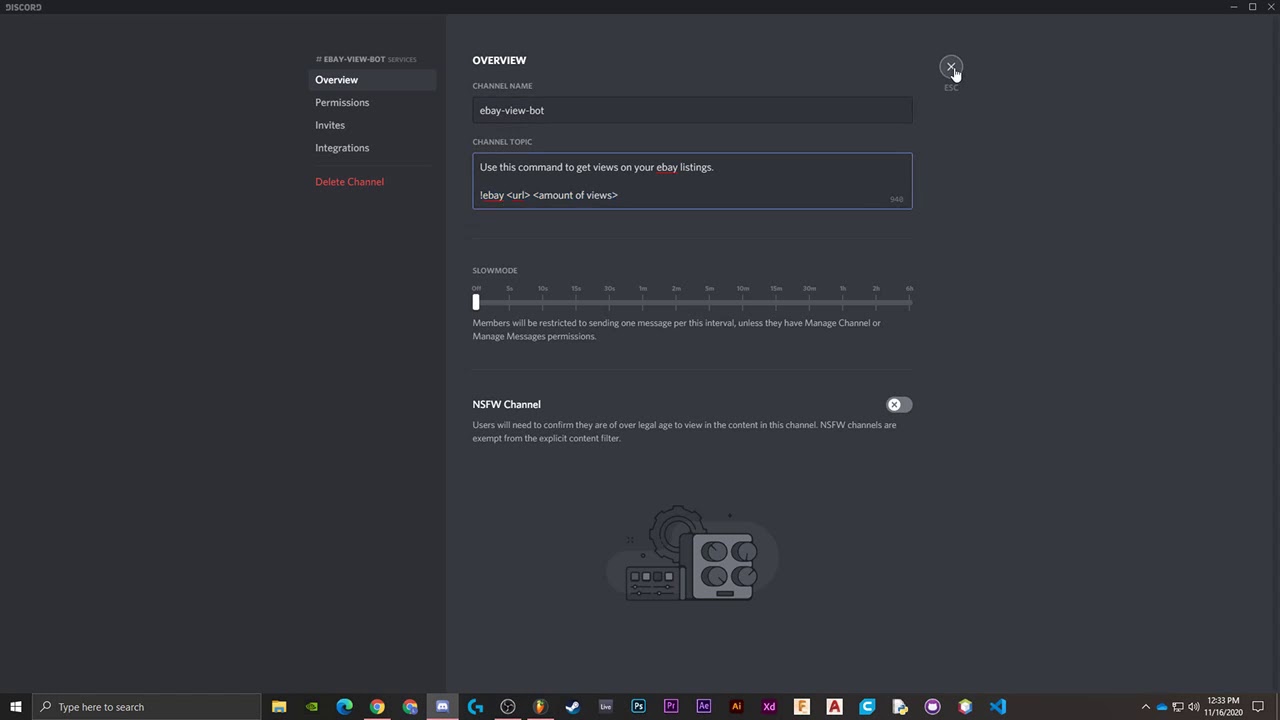Open the orange F icon in taskbar

pos(802,707)
